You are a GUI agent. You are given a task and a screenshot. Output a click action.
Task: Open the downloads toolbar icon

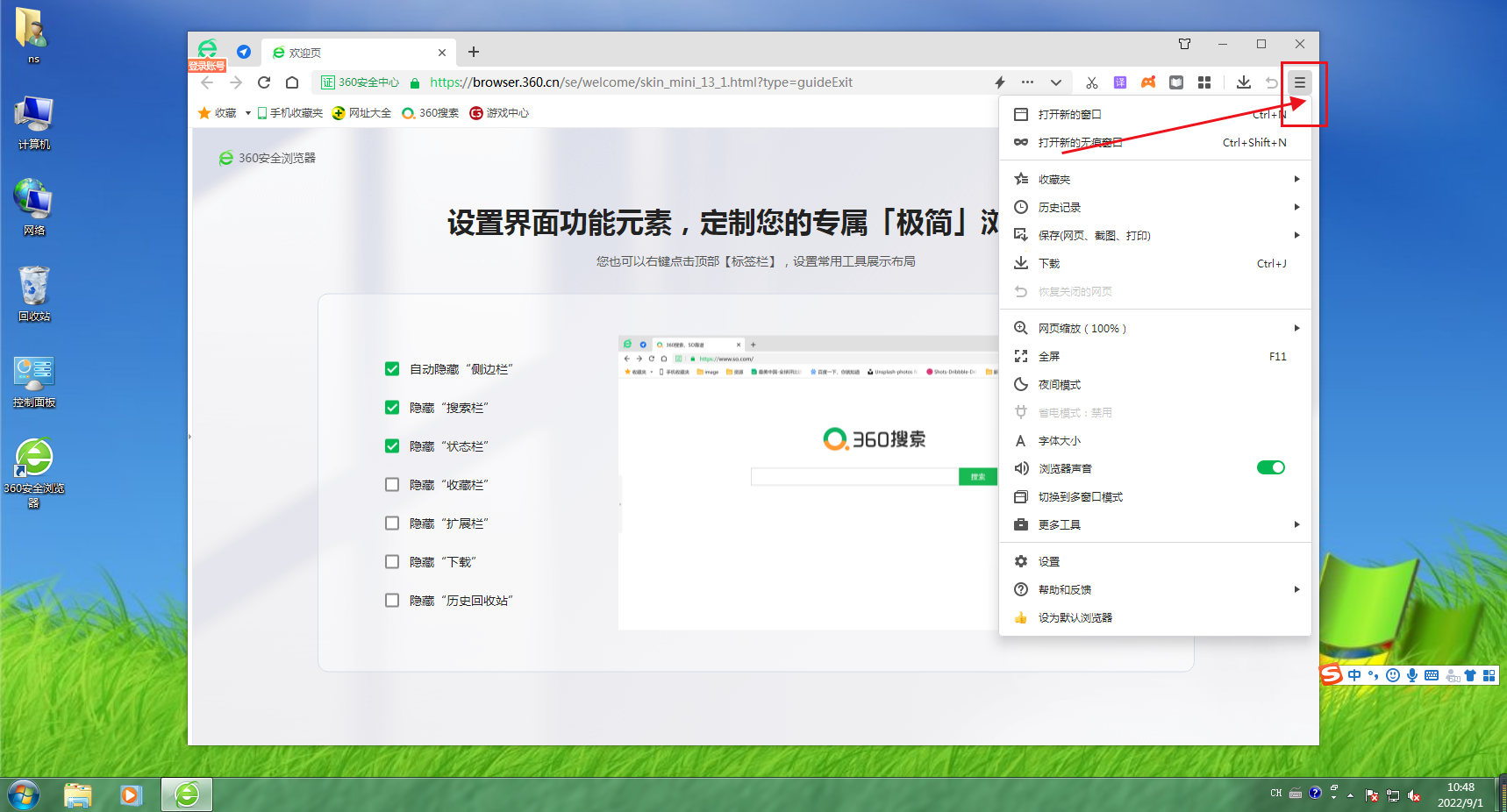1244,82
